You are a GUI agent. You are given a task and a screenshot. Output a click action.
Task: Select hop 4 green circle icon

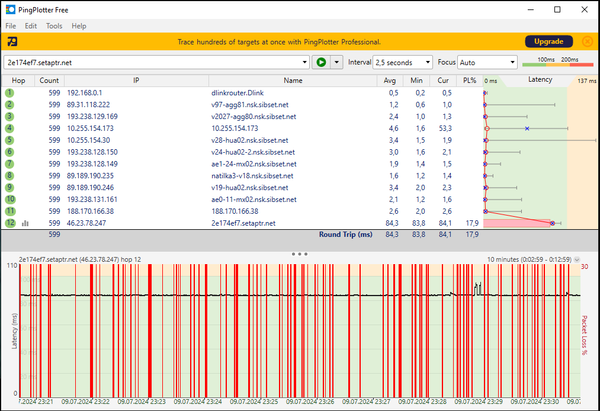click(10, 128)
